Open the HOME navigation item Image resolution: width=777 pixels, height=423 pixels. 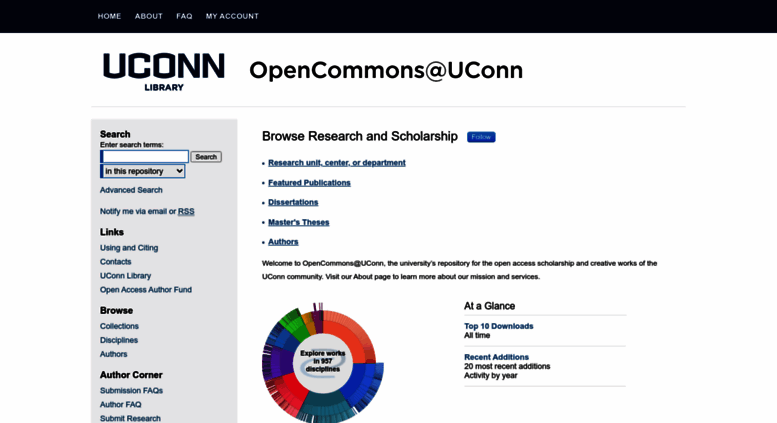tap(110, 16)
